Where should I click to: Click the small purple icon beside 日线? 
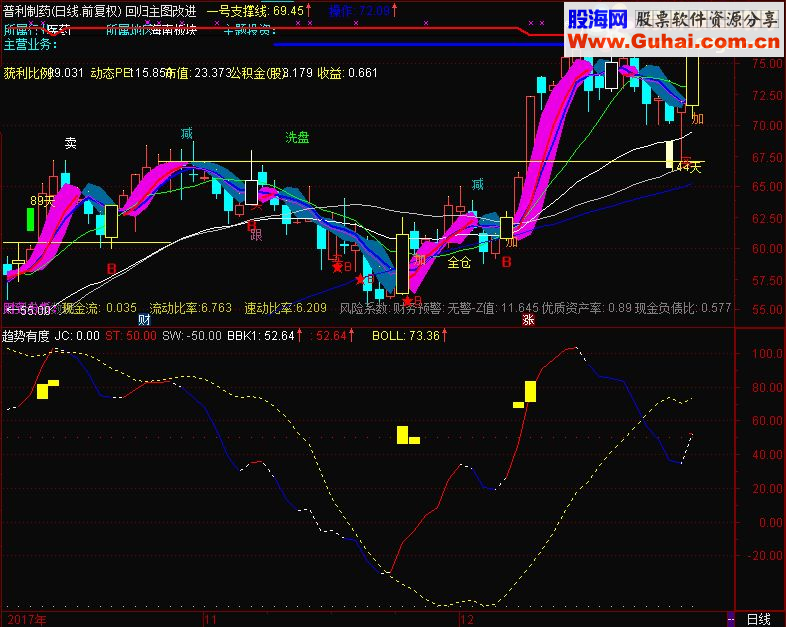click(x=731, y=619)
